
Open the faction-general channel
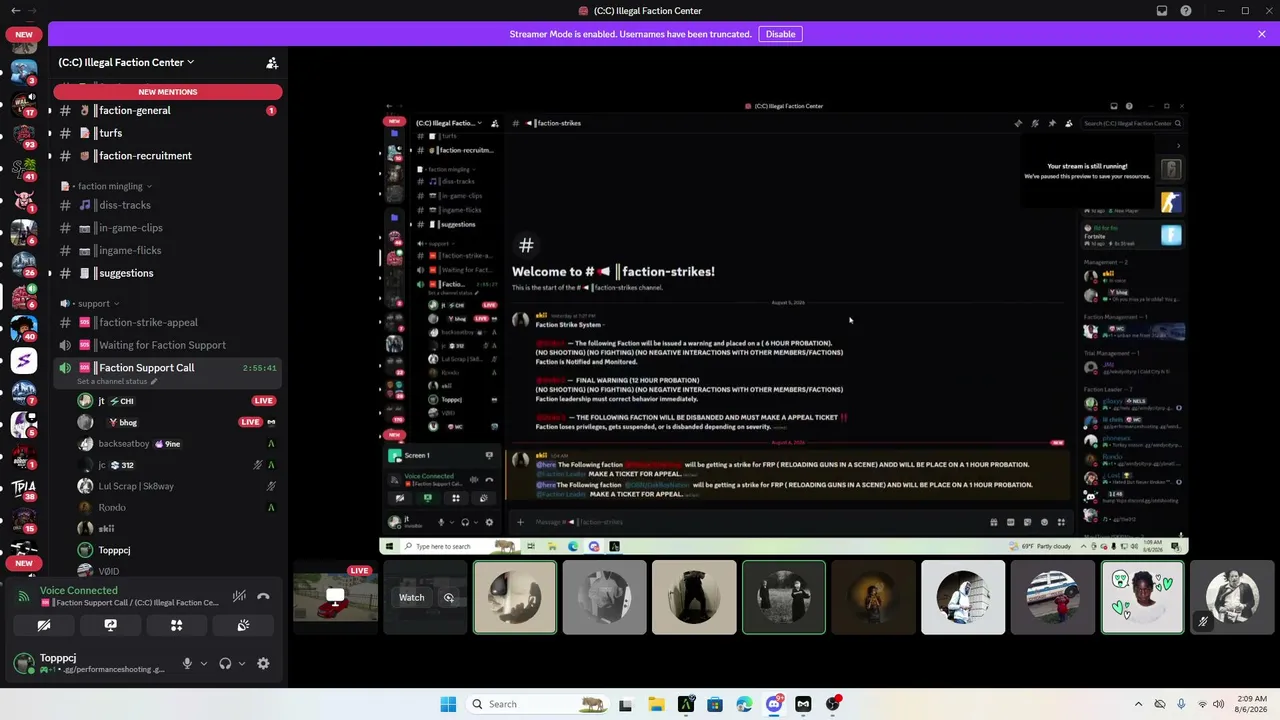tap(167, 111)
